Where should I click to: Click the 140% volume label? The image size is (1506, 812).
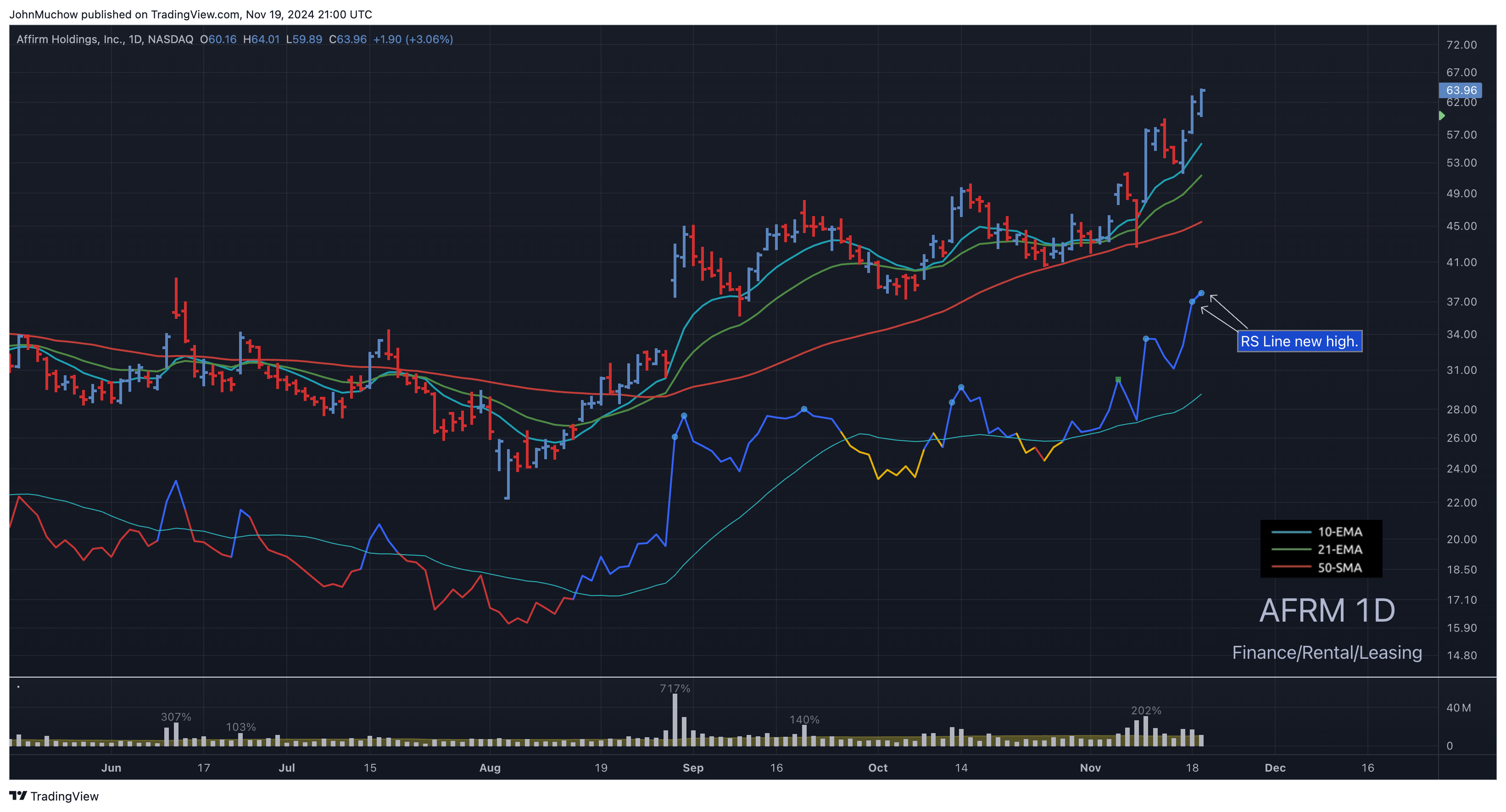(x=804, y=720)
